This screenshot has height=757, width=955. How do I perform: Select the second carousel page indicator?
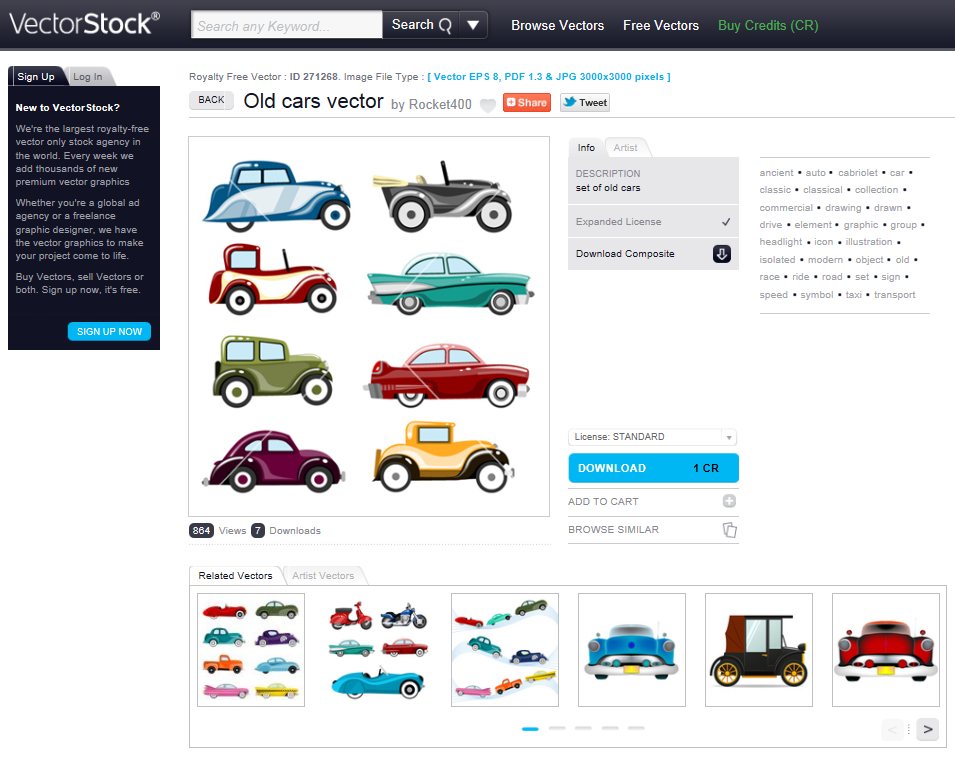point(557,728)
